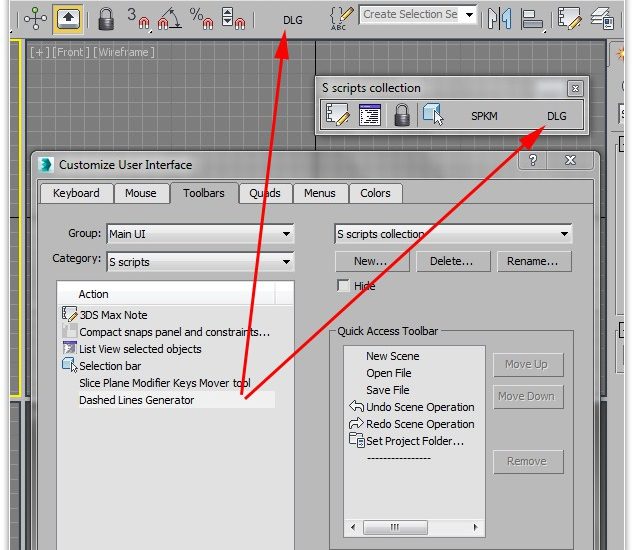Enable the Hide checkbox
The image size is (634, 550).
click(x=343, y=286)
